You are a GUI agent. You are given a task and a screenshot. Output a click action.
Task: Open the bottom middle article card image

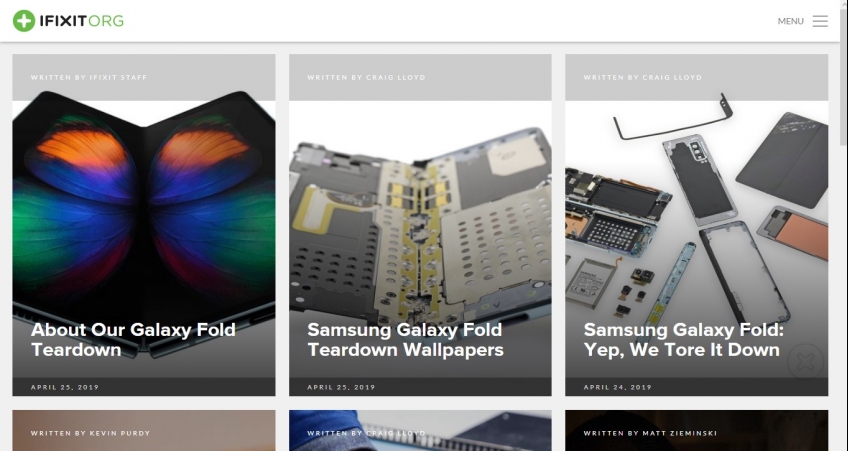420,430
